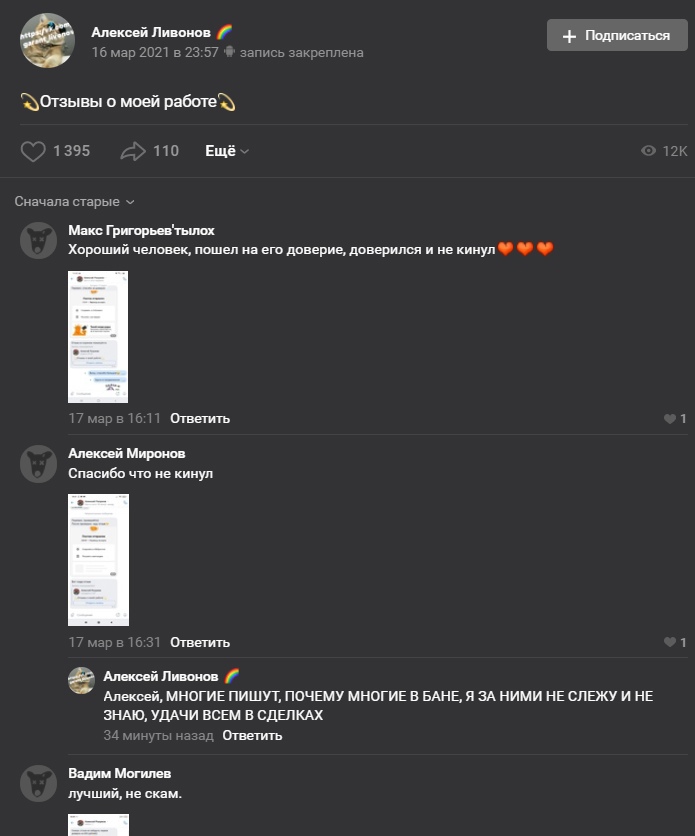Like the post with the heart icon

point(33,151)
